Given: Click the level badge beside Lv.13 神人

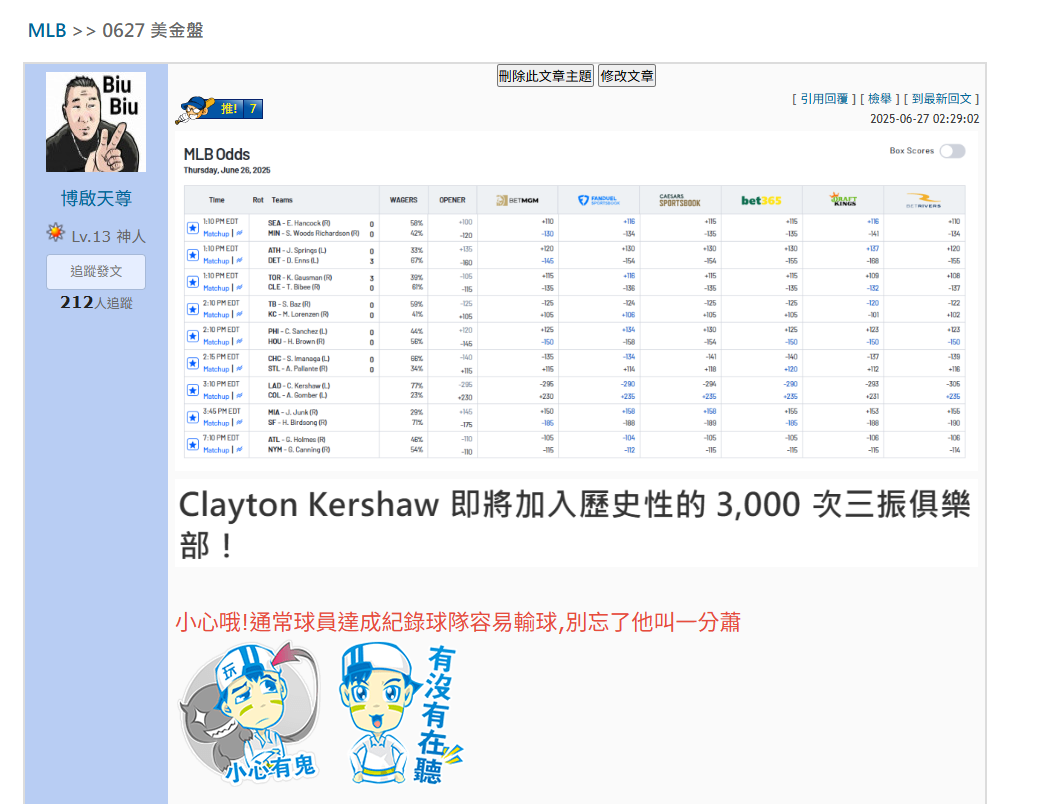Looking at the screenshot, I should (56, 233).
